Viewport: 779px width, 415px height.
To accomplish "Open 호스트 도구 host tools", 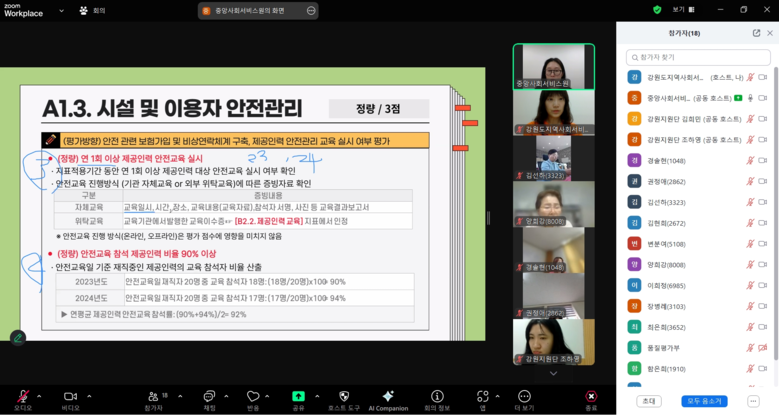I will [x=344, y=396].
